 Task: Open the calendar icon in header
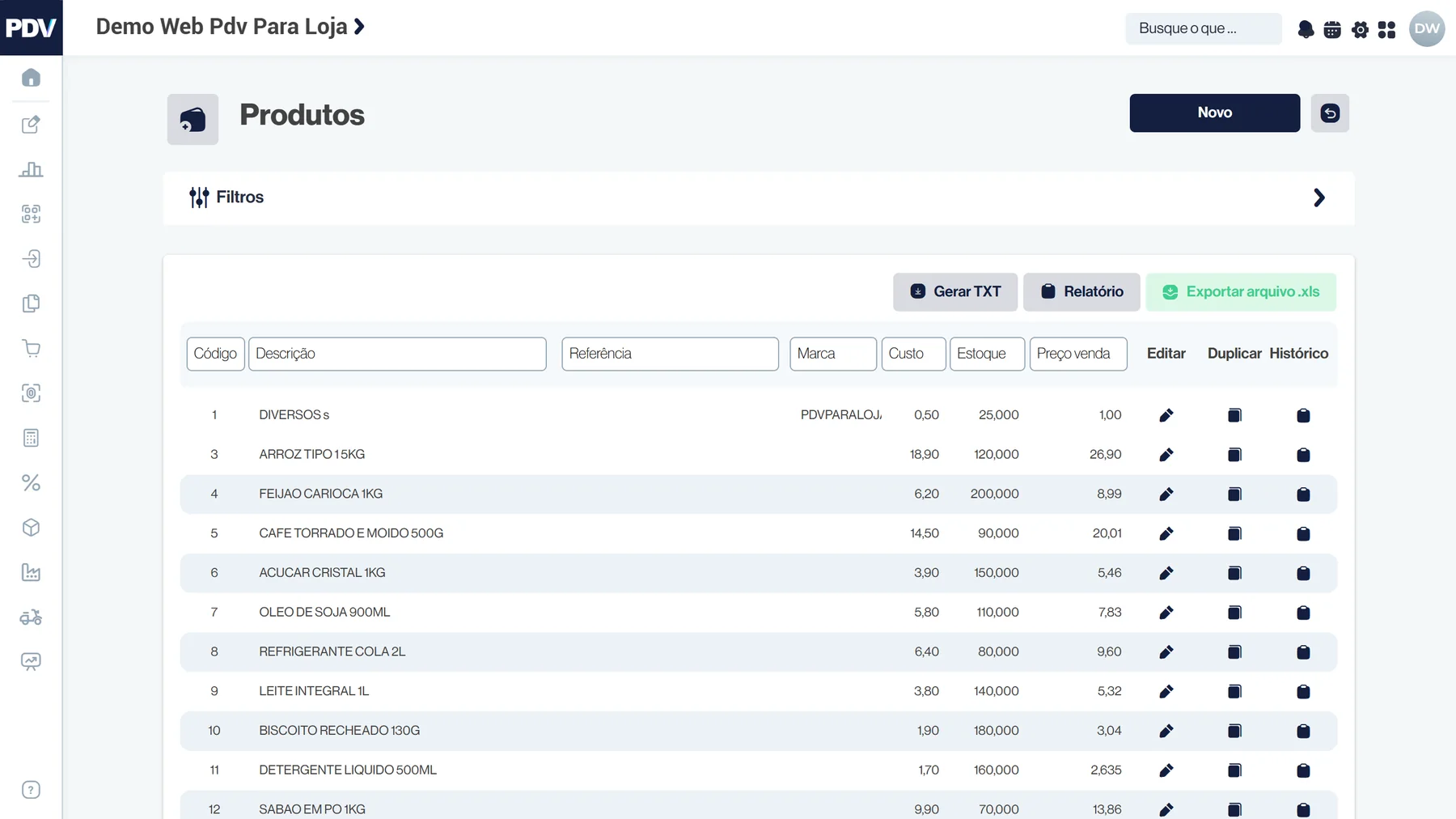click(1332, 30)
